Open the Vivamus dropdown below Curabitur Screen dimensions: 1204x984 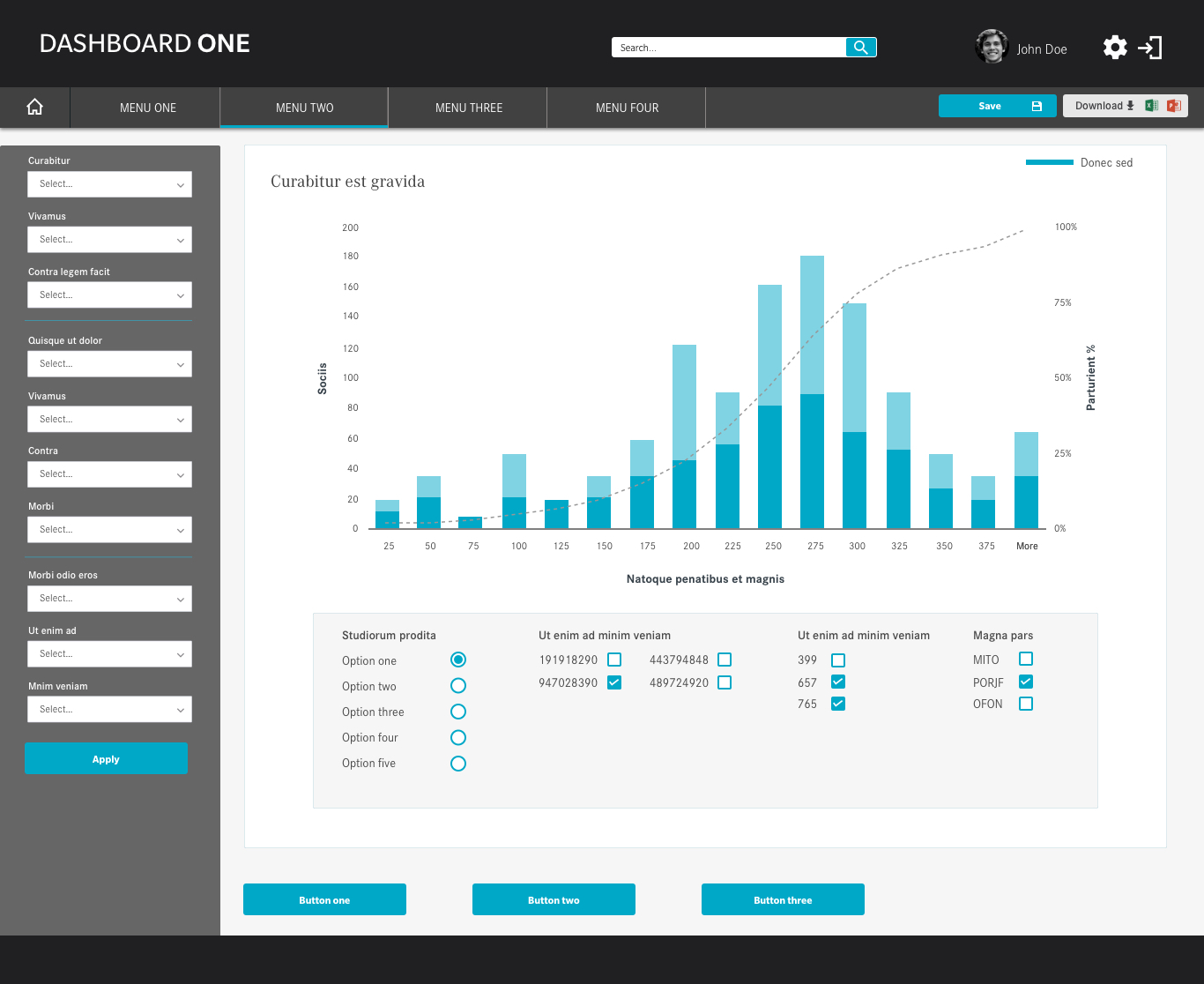tap(109, 240)
